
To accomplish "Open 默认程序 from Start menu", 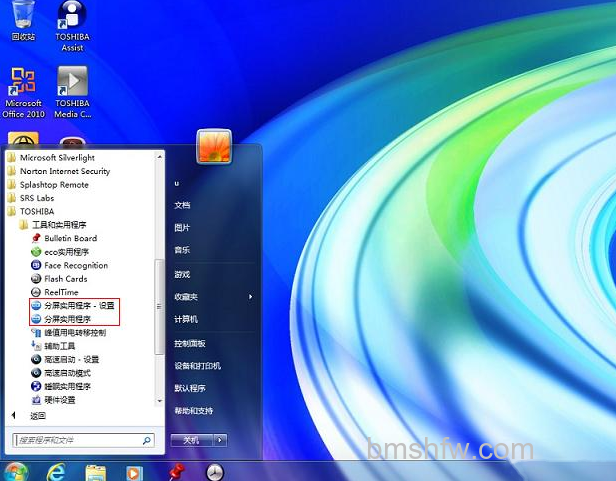I will point(190,388).
